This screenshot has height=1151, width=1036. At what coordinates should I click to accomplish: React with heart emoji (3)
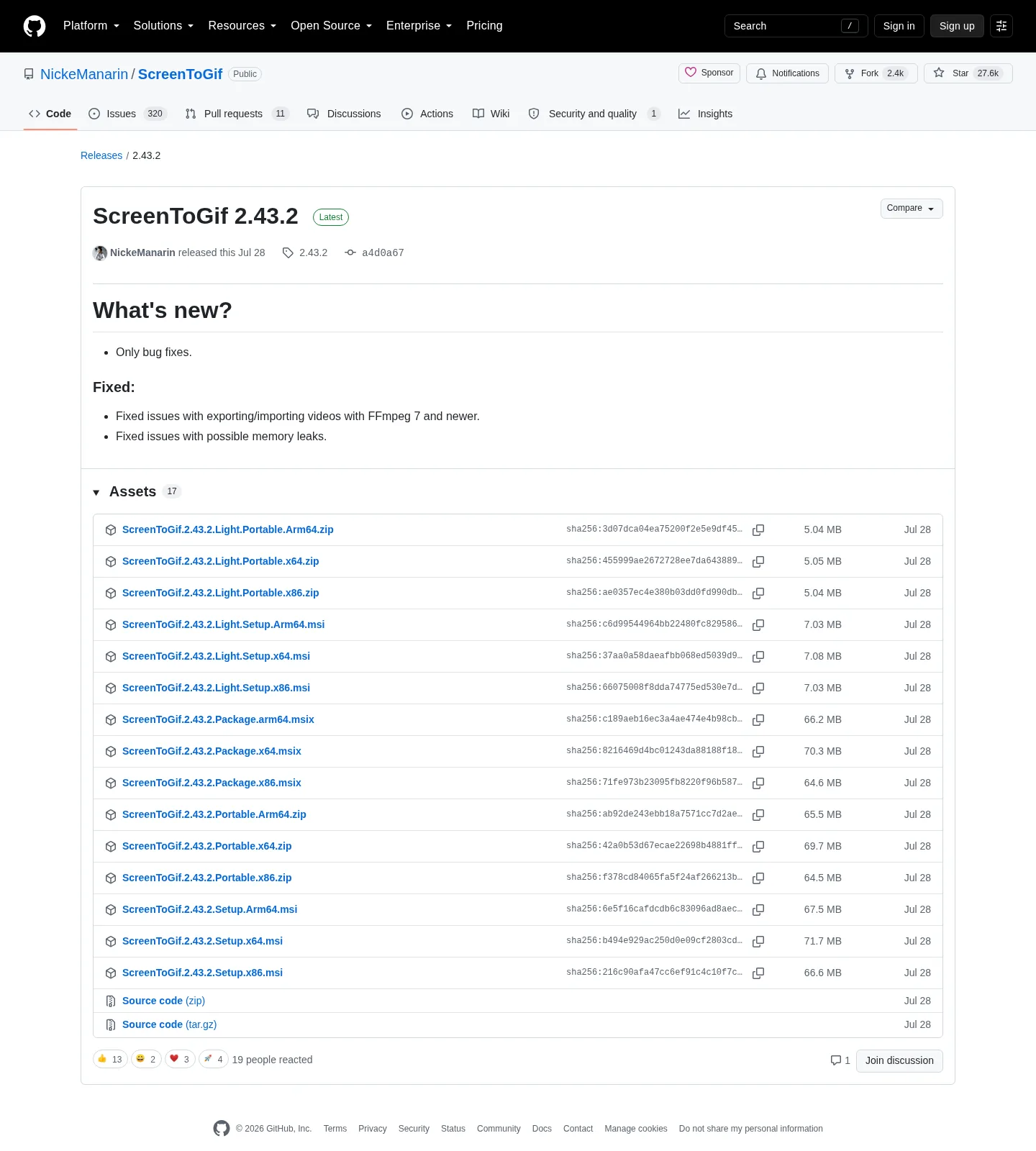(180, 1059)
